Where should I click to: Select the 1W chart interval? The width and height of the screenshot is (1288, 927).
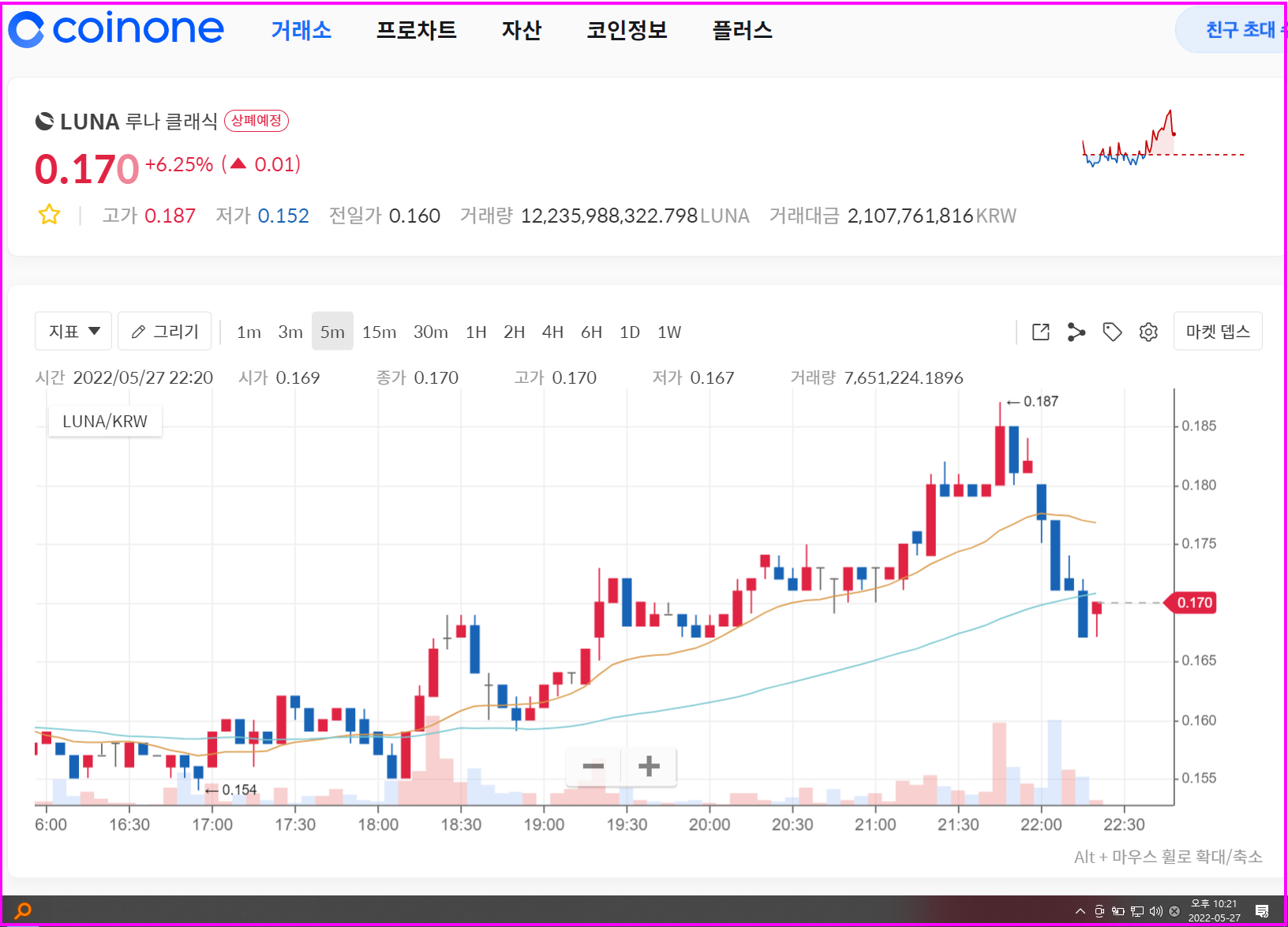point(669,332)
